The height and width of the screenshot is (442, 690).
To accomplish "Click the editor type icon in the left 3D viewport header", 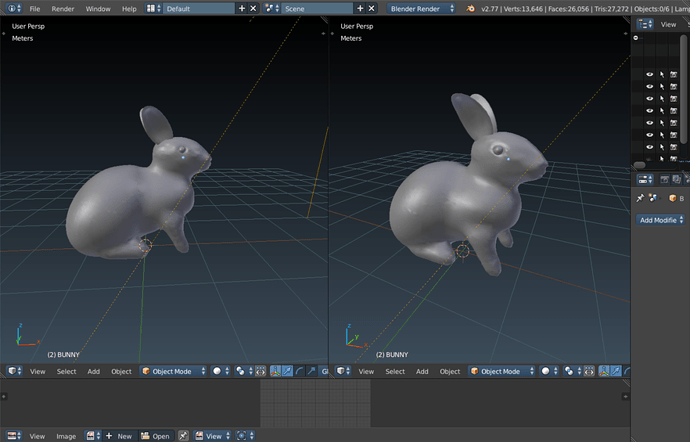I will [x=13, y=371].
